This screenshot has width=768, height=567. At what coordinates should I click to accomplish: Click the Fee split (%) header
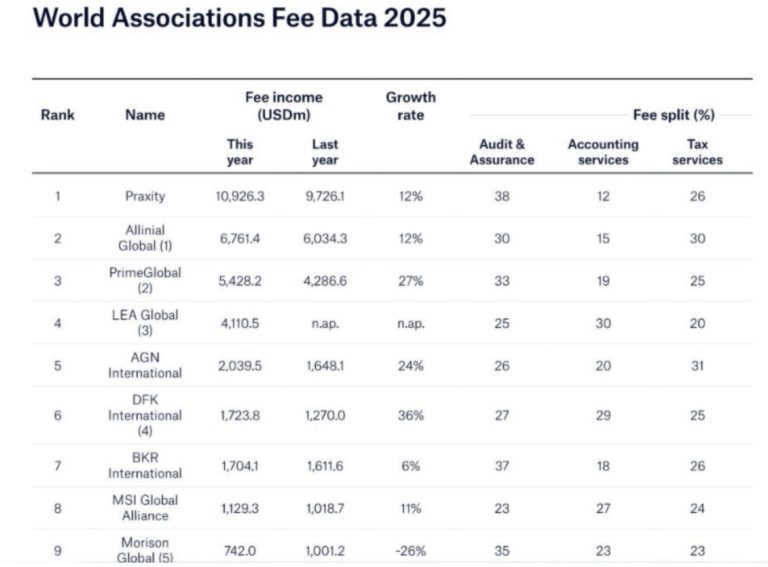tap(674, 115)
